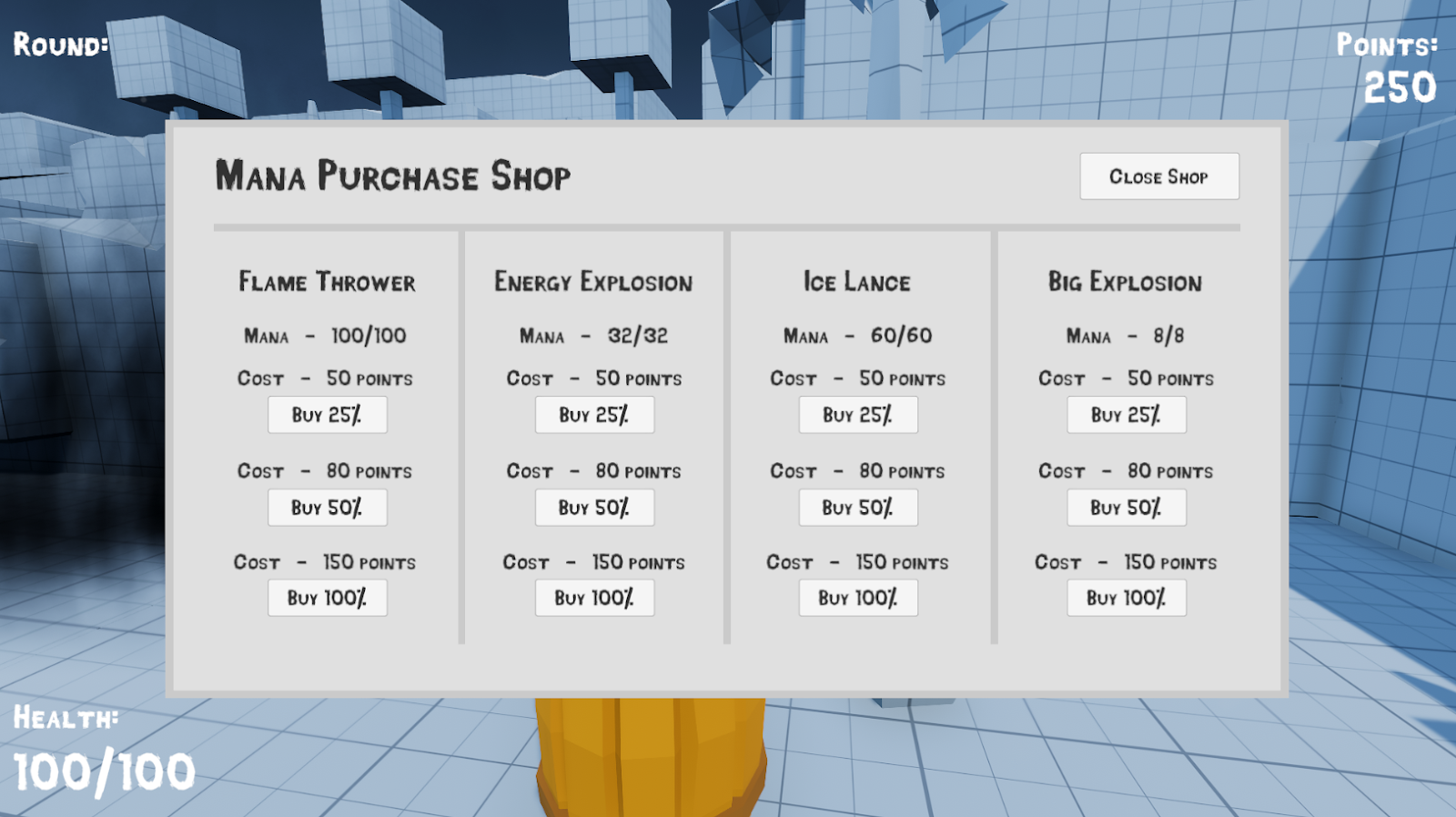Screen dimensions: 1456x817
Task: Buy 50% mana for Flame Thrower
Action: click(x=328, y=508)
